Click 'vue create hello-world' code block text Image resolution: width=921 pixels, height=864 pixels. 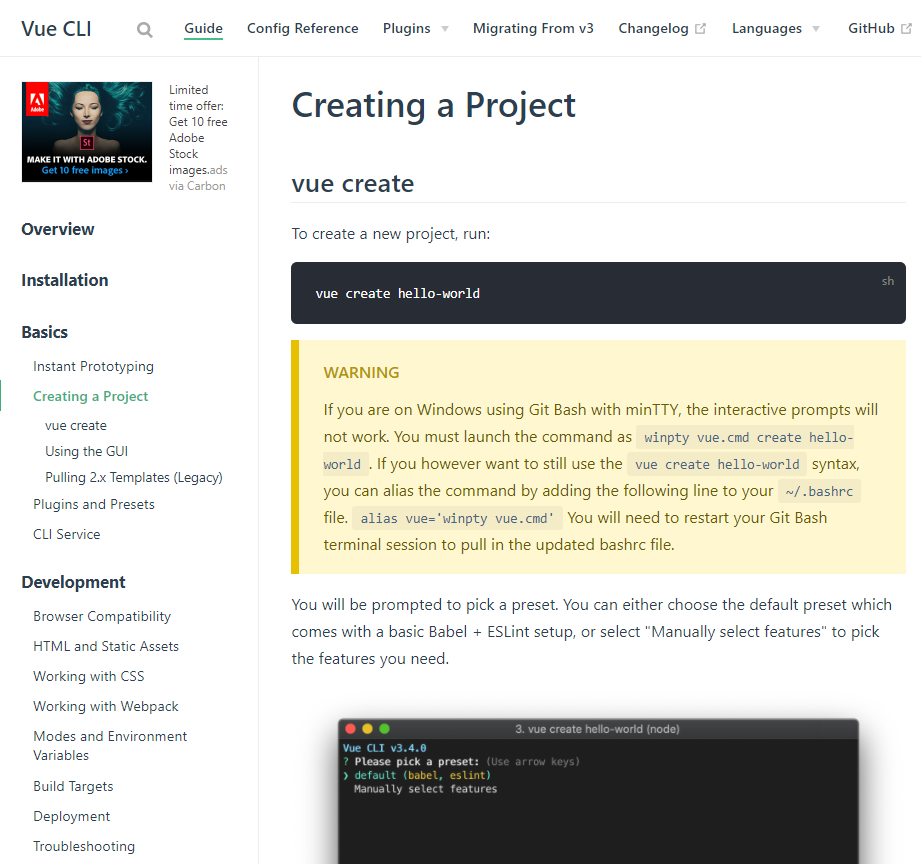click(398, 294)
